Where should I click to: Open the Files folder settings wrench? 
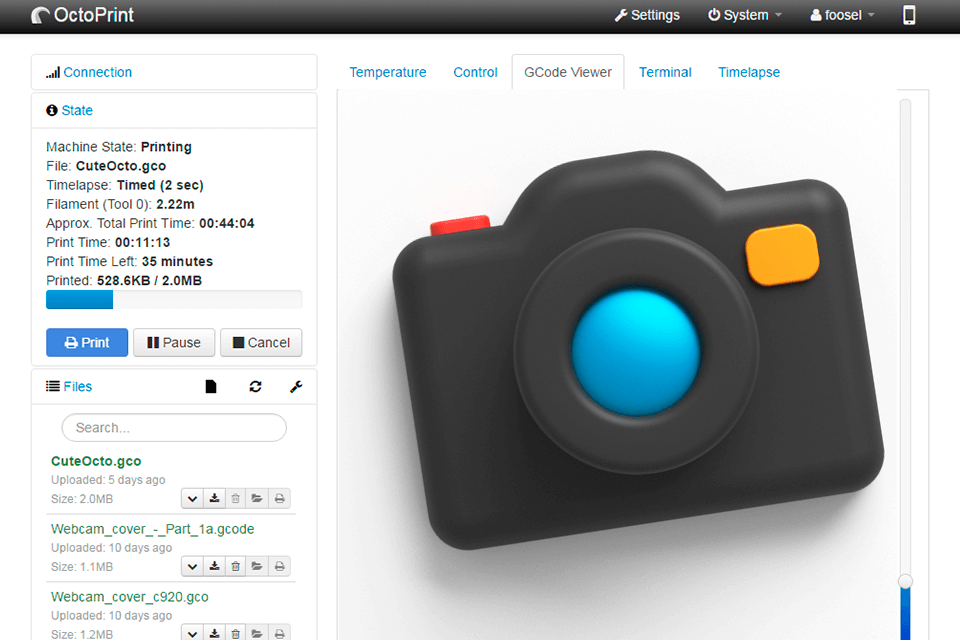pos(296,386)
